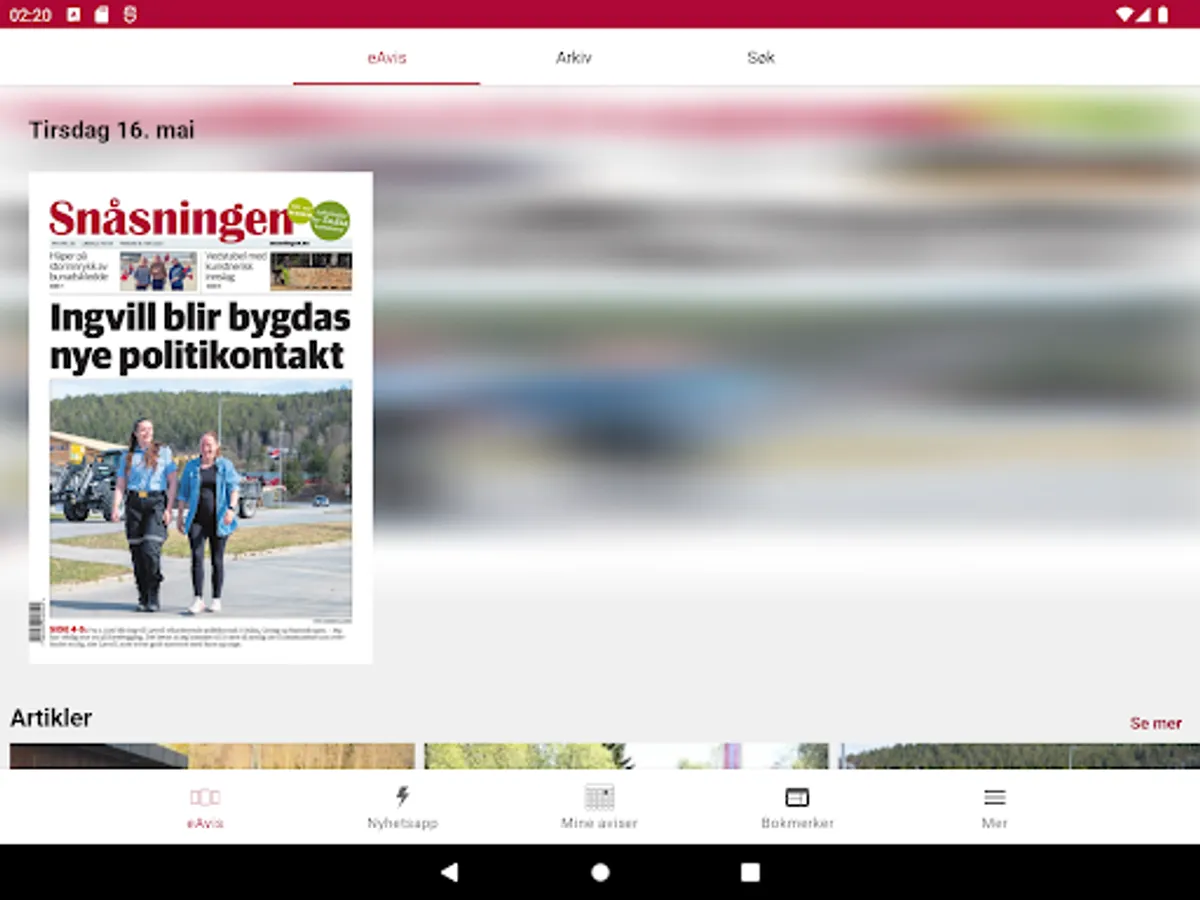Tap Android home button
1200x900 pixels.
click(600, 872)
